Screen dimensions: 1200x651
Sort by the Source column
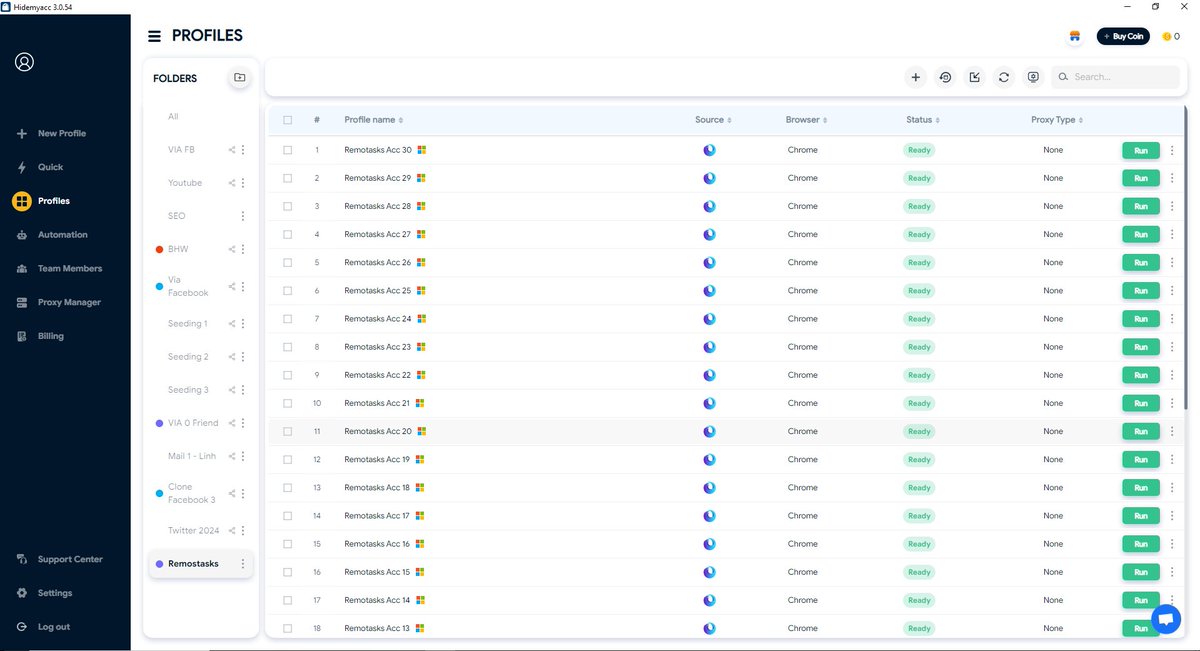pos(713,120)
